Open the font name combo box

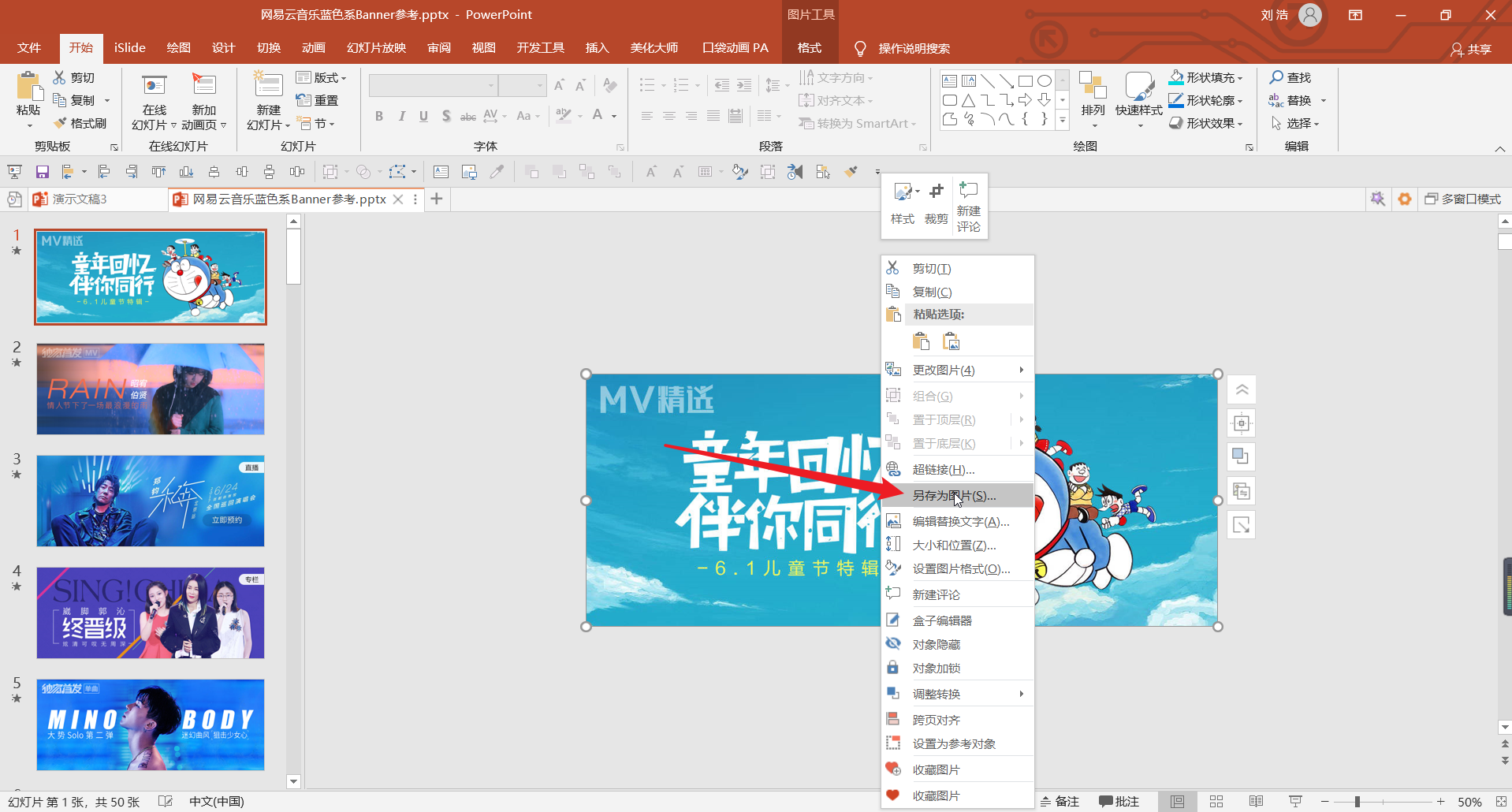(x=434, y=85)
